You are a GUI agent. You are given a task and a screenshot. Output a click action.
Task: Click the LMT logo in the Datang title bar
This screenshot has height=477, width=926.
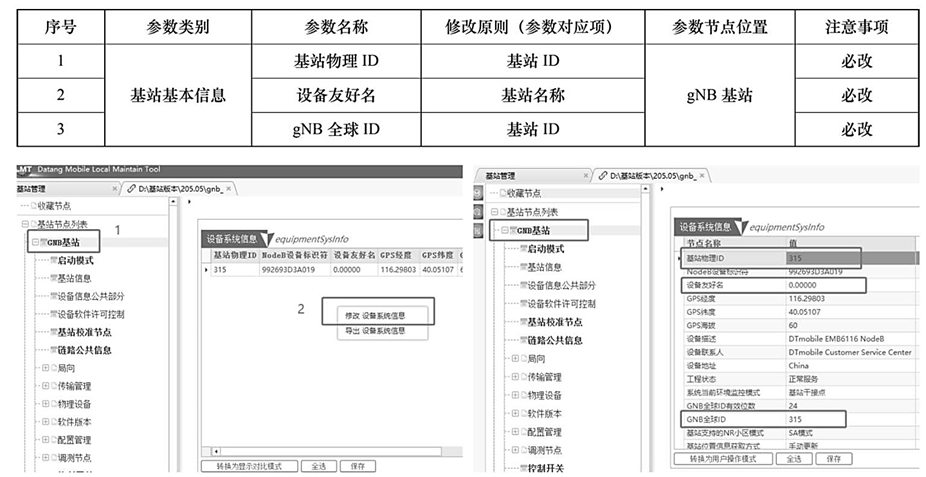tap(25, 170)
